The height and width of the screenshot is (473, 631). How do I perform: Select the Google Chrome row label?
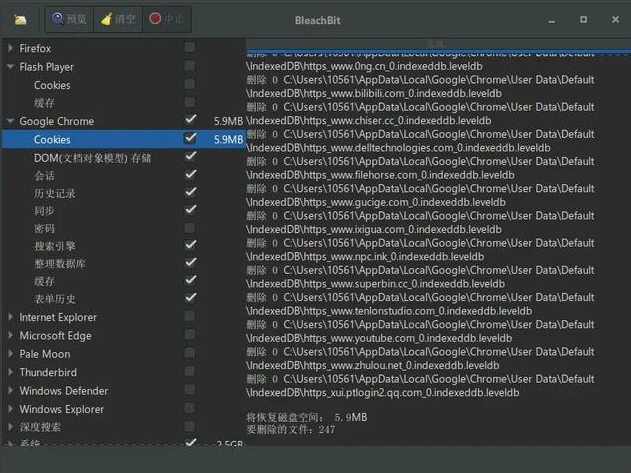(x=57, y=121)
